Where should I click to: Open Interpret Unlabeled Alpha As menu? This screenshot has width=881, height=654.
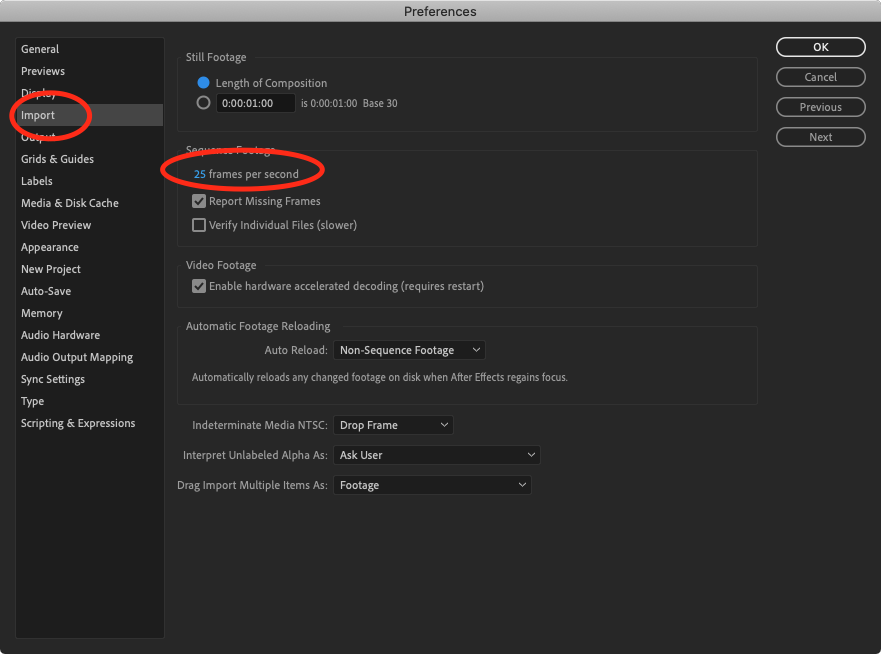coord(437,454)
